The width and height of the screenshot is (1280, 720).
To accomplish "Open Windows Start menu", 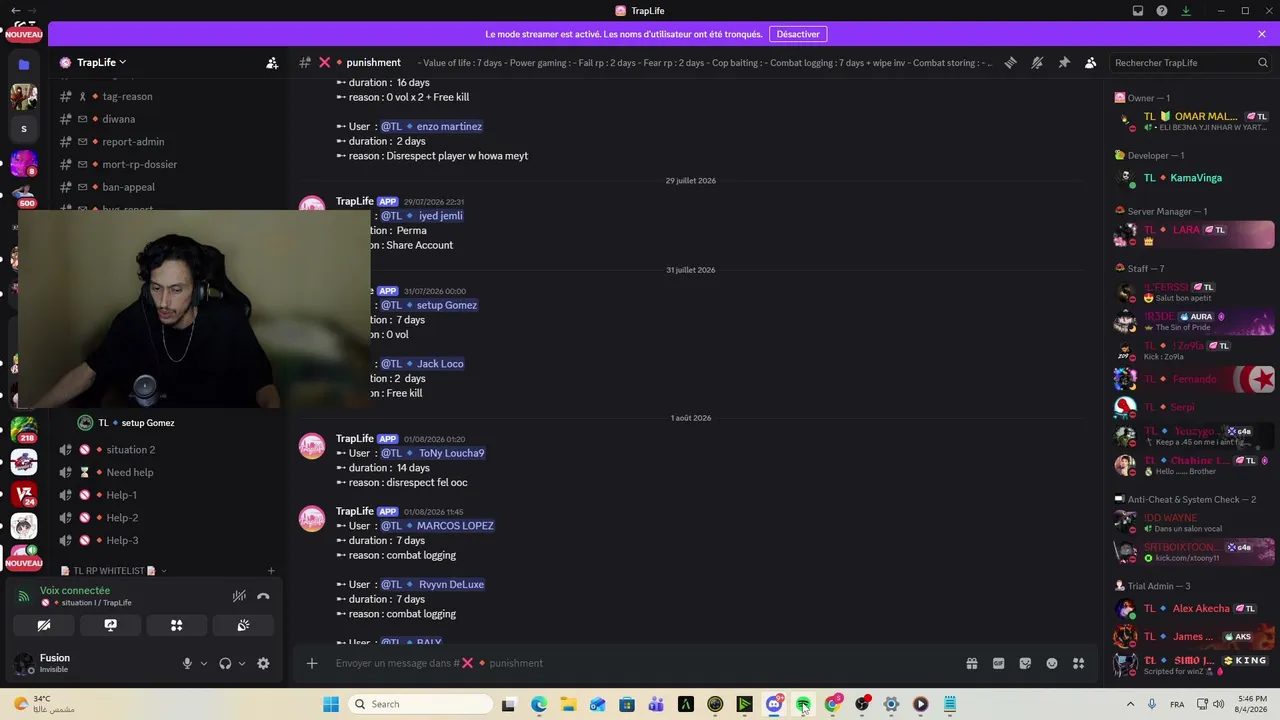I will click(x=331, y=704).
